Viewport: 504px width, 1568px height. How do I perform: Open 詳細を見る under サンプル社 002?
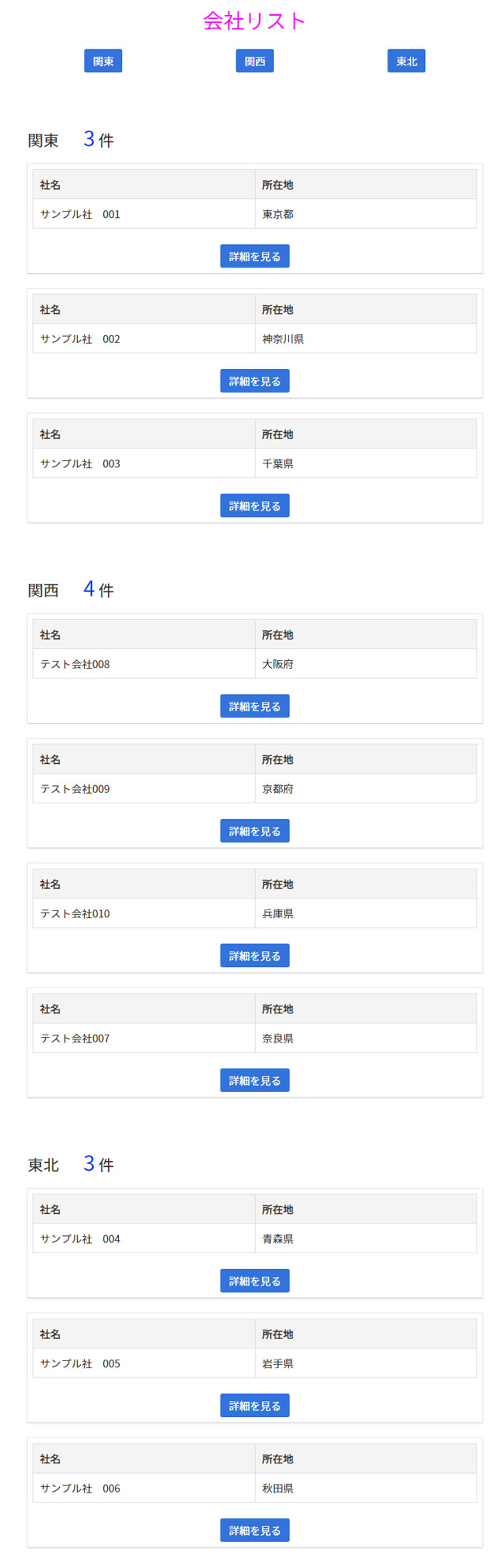point(254,381)
